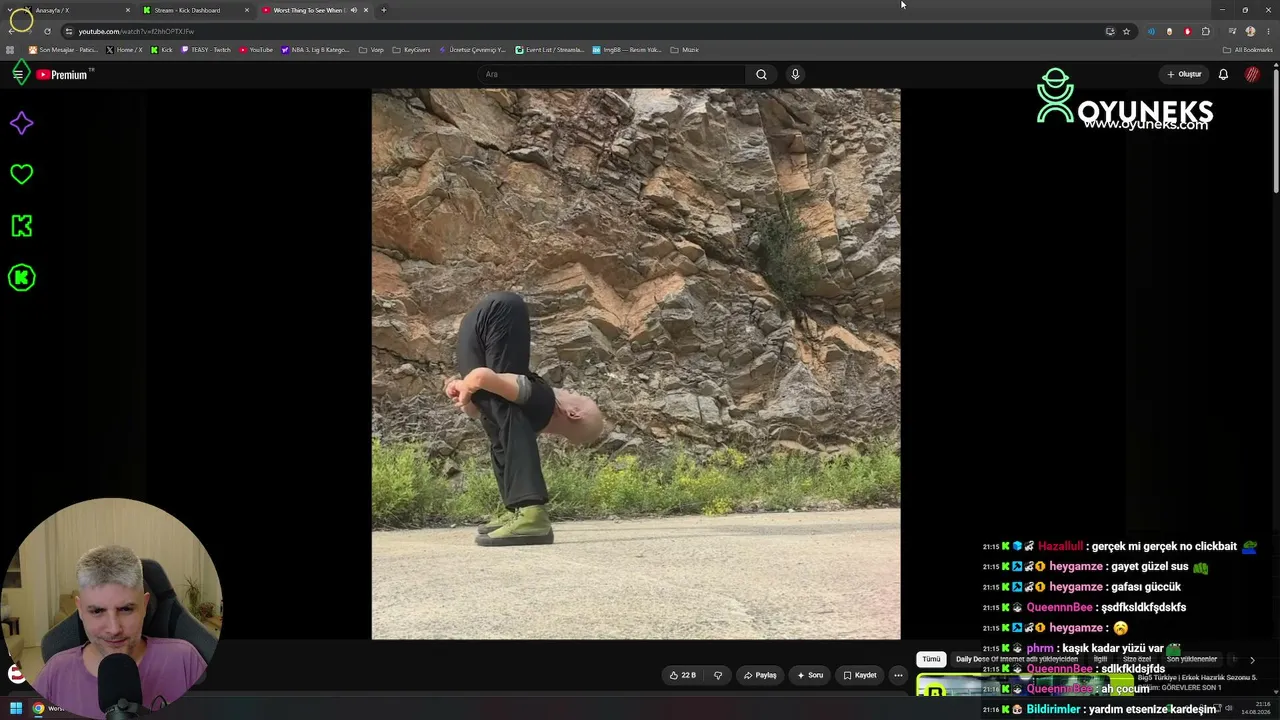1280x720 pixels.
Task: Go to YouTube Premium home logo
Action: tap(64, 74)
